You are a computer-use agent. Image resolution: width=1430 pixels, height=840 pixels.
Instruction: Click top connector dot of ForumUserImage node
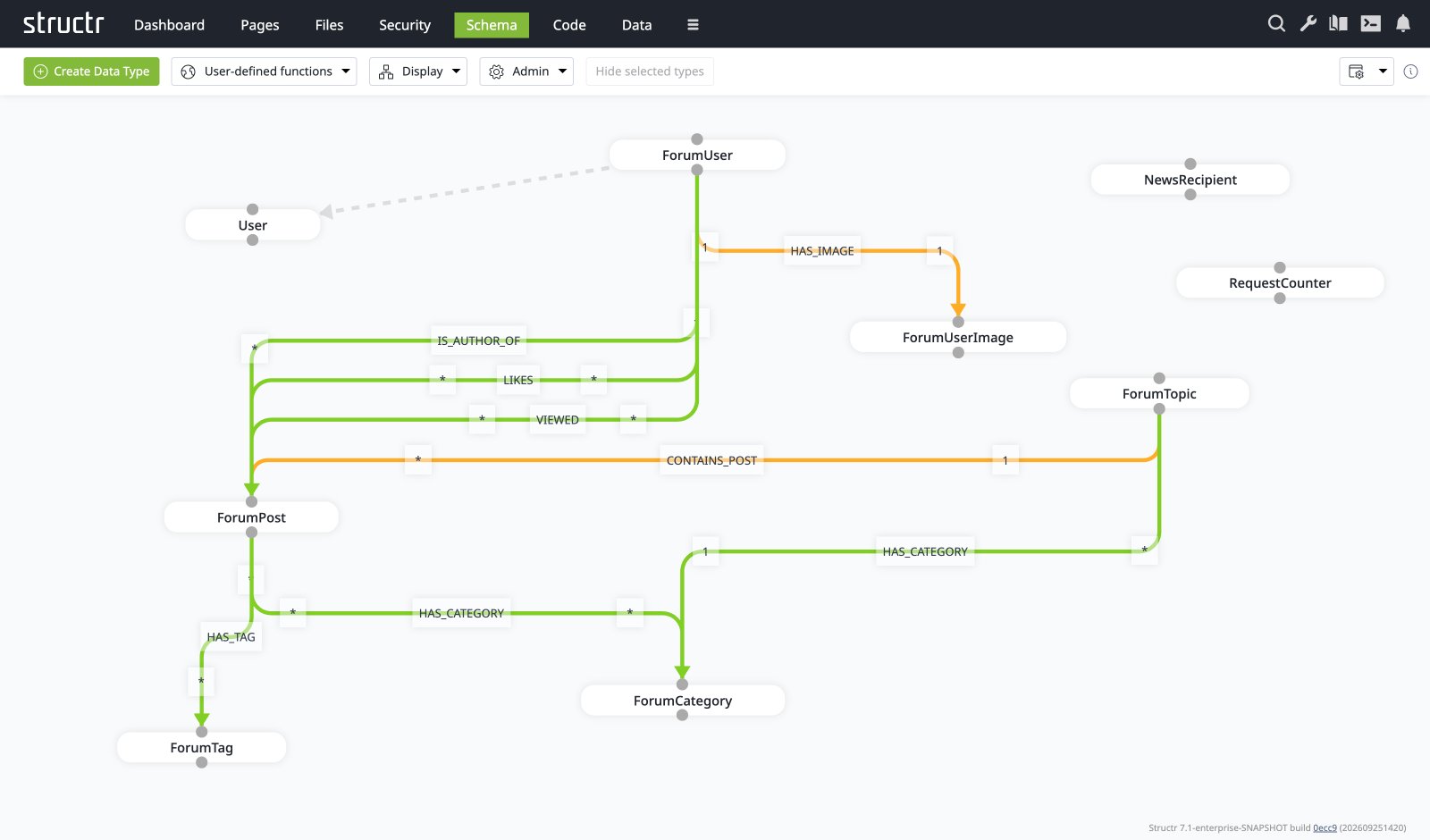click(x=958, y=322)
